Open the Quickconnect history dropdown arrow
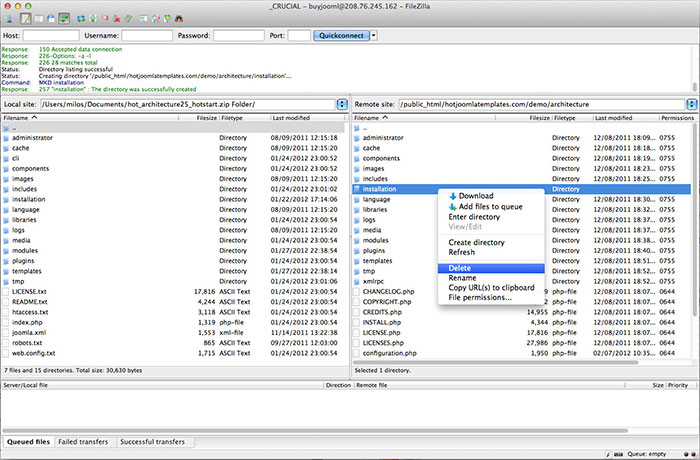 pos(374,35)
